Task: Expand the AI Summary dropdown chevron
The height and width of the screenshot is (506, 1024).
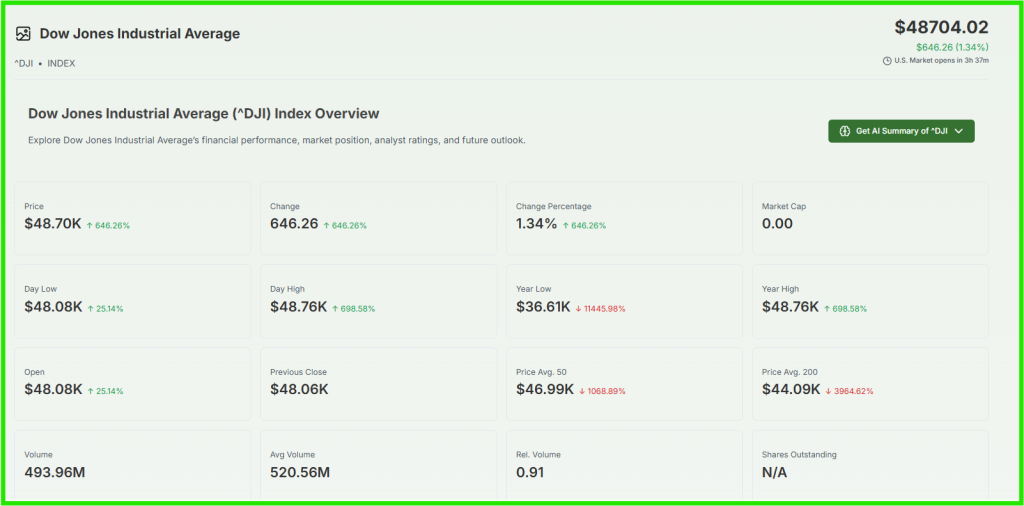Action: 959,131
